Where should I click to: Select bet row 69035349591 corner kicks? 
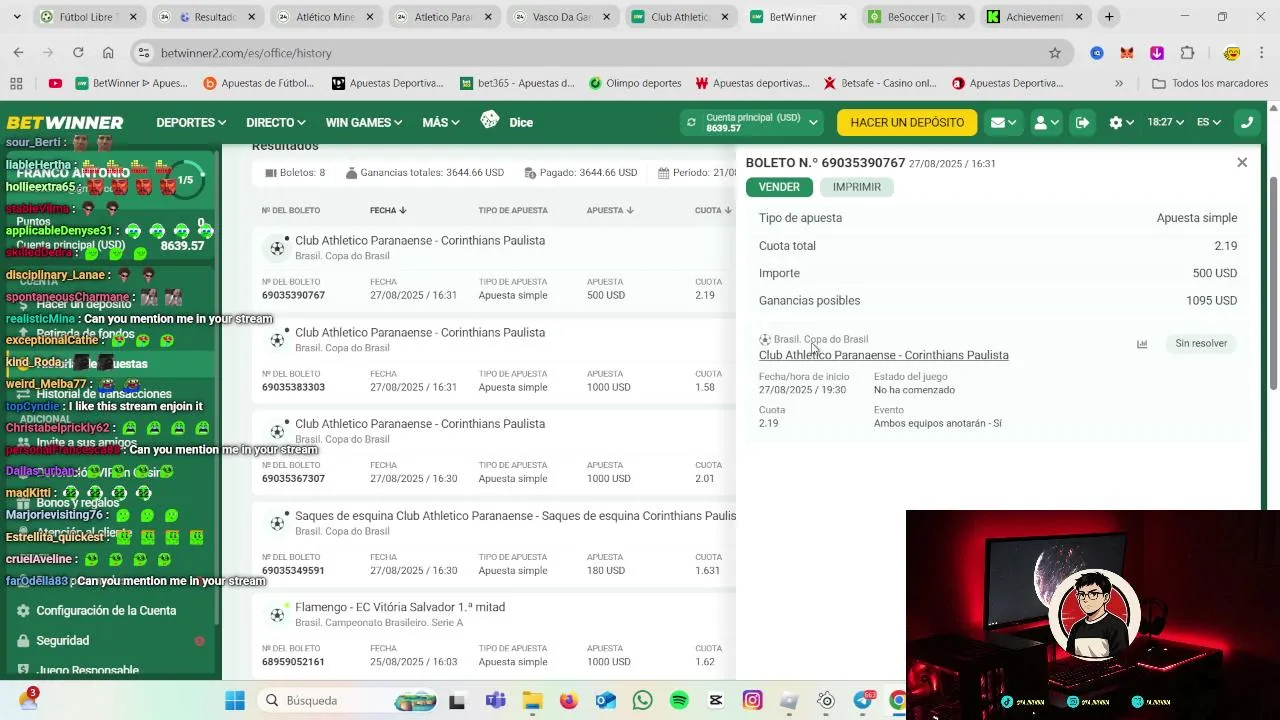pos(493,543)
